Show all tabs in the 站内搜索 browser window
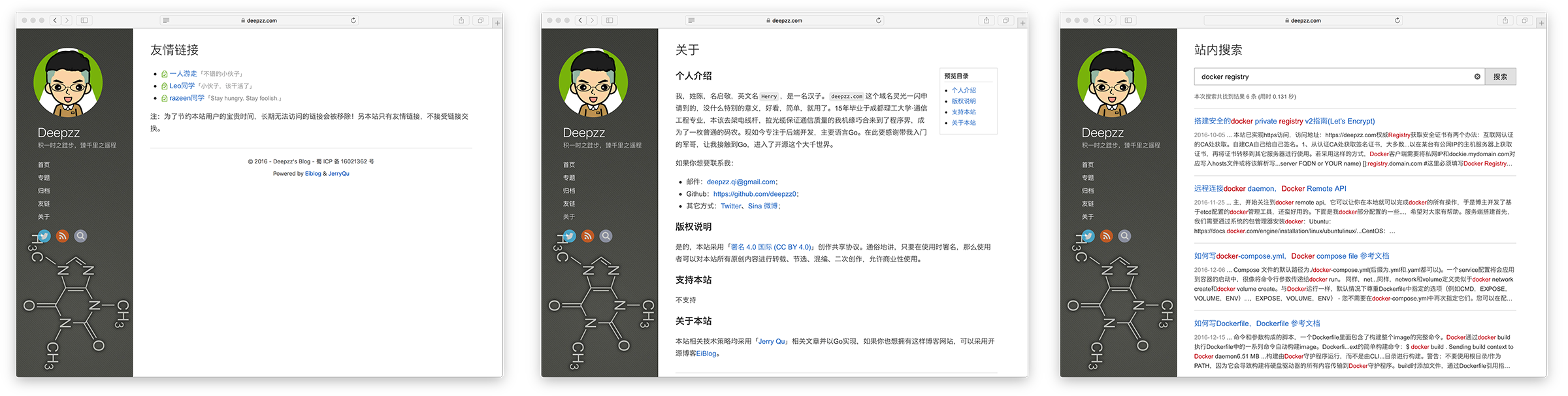The image size is (1568, 396). pyautogui.click(x=1524, y=20)
